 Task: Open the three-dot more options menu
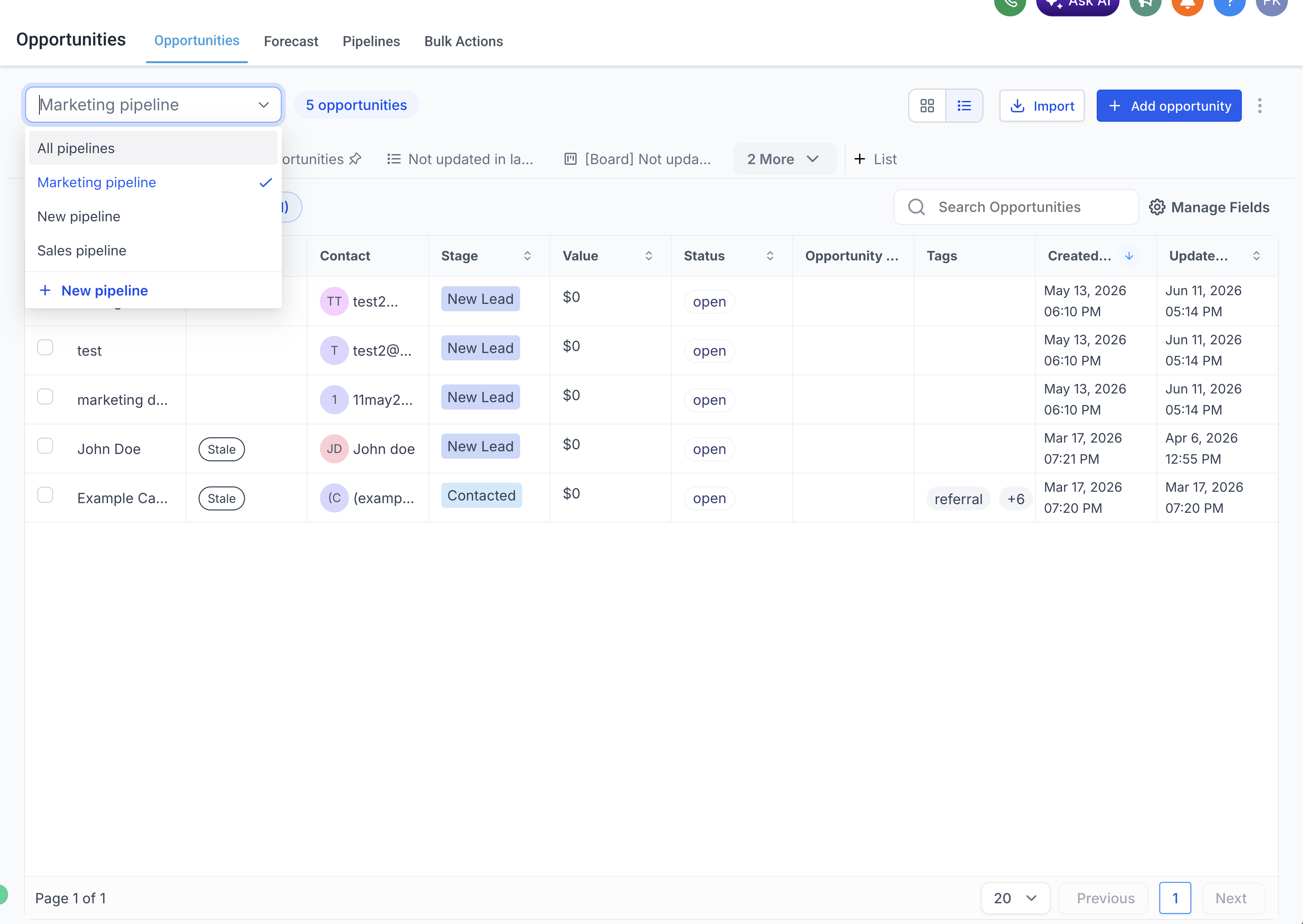point(1260,106)
